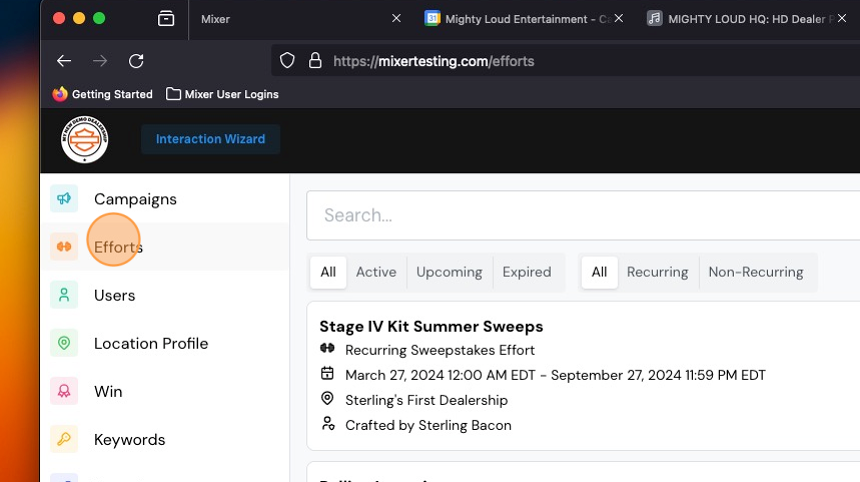Click the tracking protection shield icon
Viewport: 860px width, 482px height.
click(287, 60)
